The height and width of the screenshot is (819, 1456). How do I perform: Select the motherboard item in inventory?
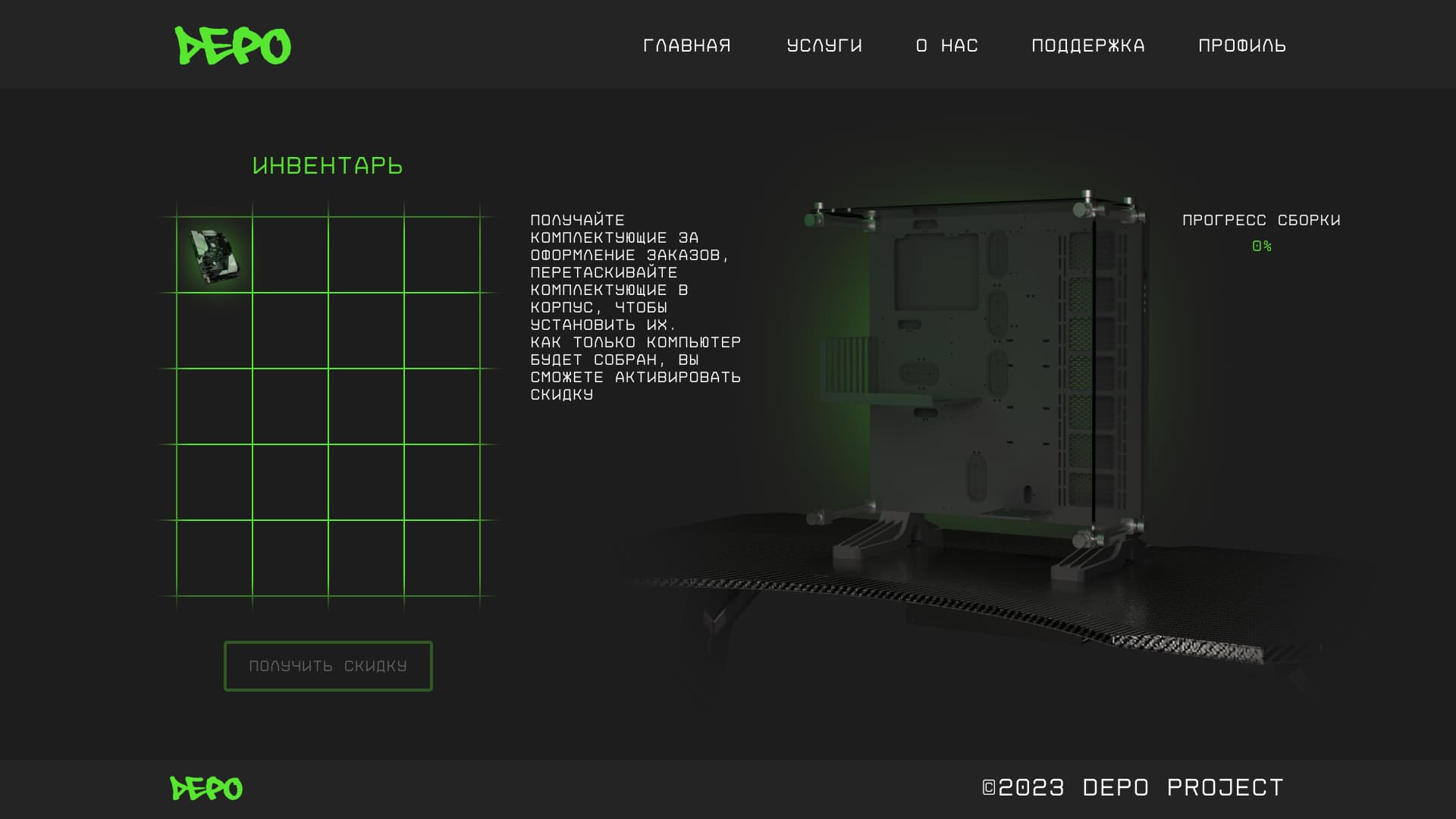(x=215, y=256)
